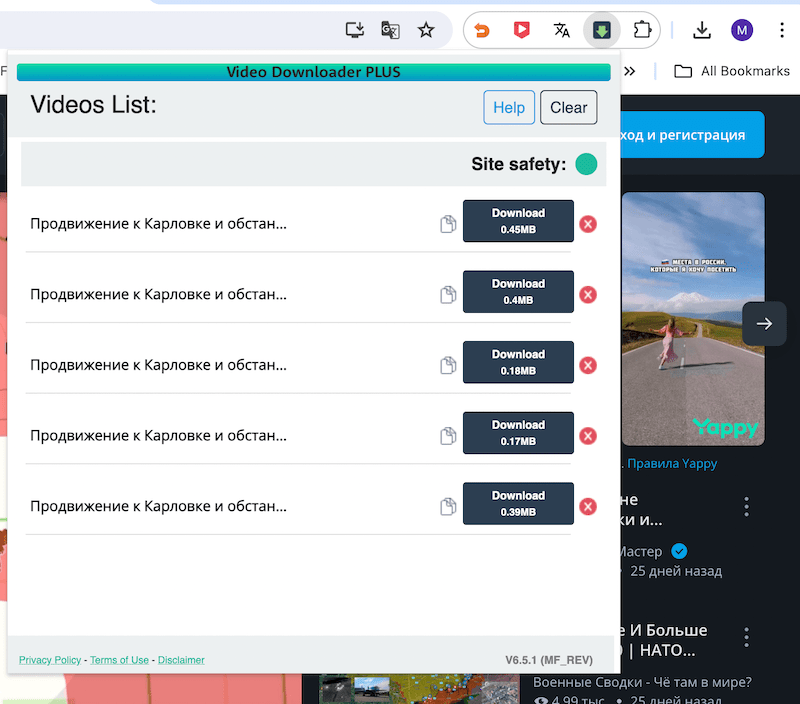
Task: Copy link for the 0.45MB video
Action: pos(448,224)
